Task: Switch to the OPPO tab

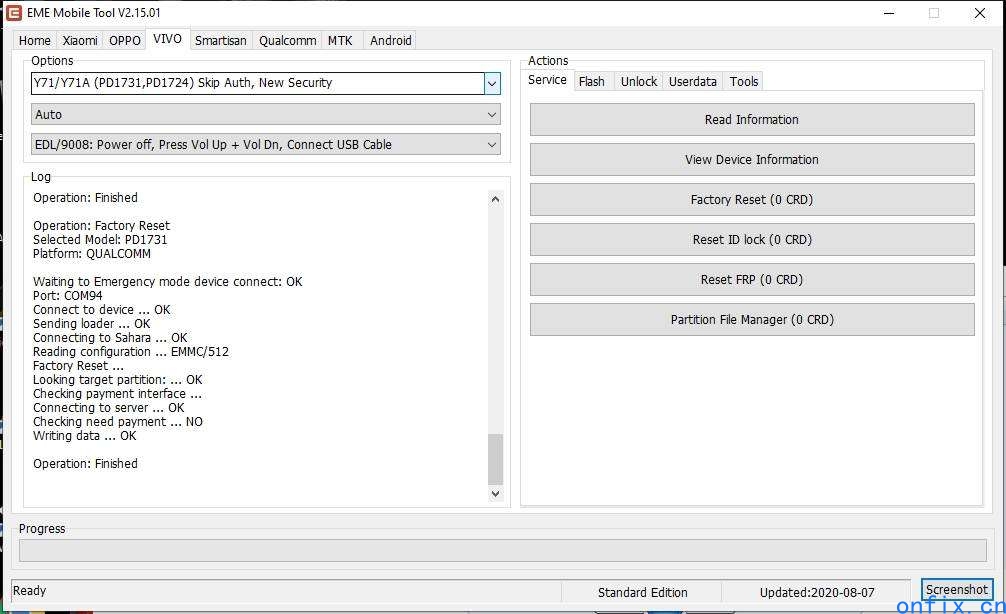Action: point(124,40)
